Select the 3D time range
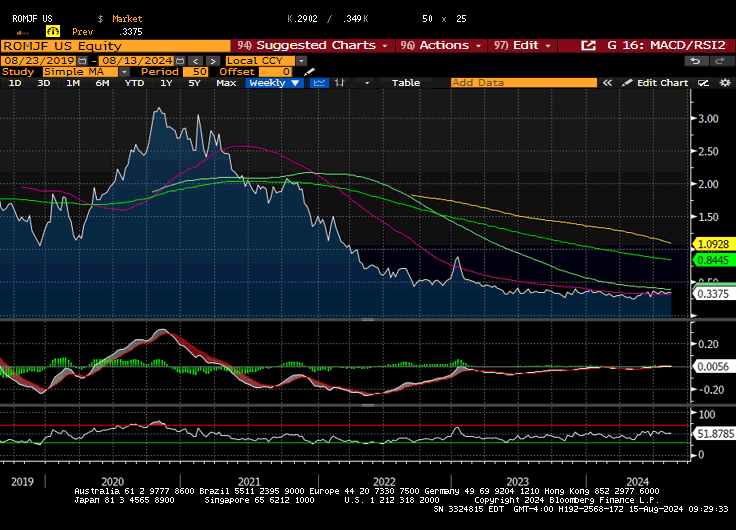Viewport: 736px width, 530px height. (44, 83)
